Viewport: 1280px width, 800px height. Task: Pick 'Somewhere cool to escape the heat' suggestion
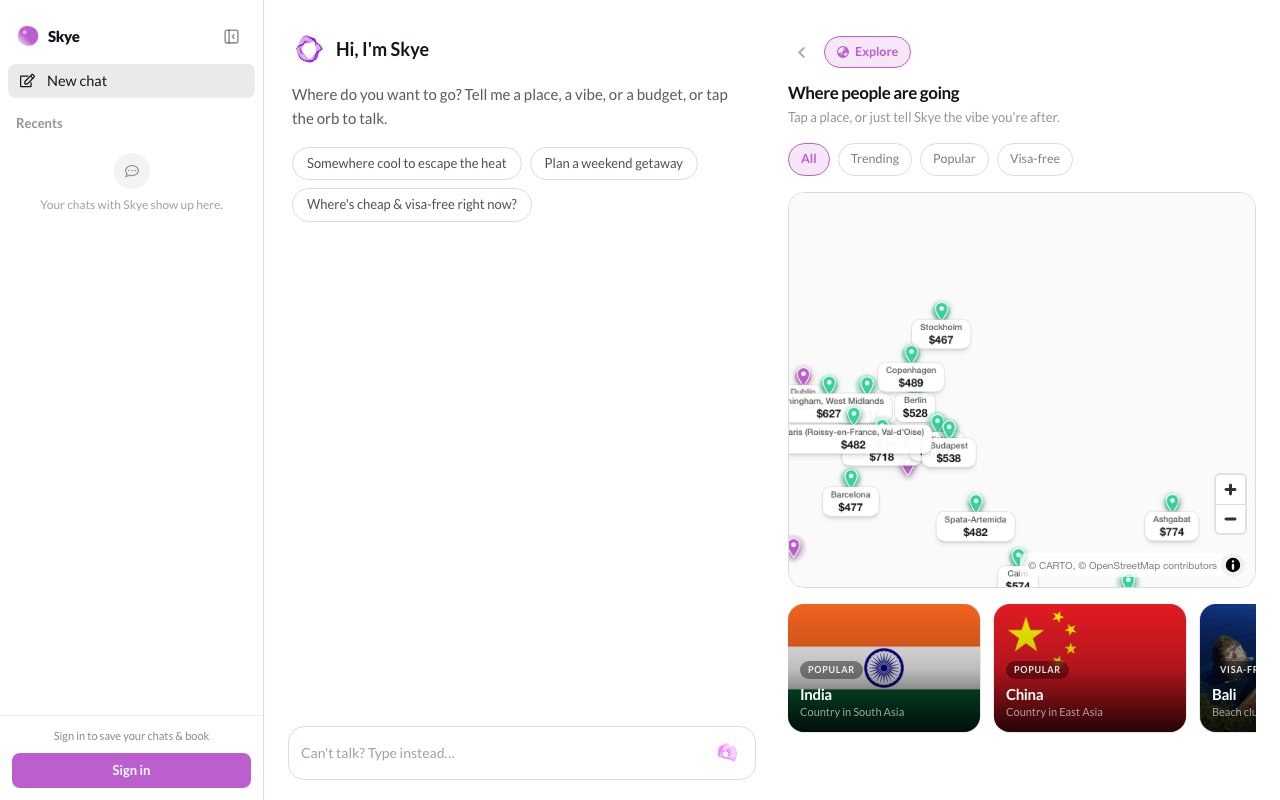[407, 163]
